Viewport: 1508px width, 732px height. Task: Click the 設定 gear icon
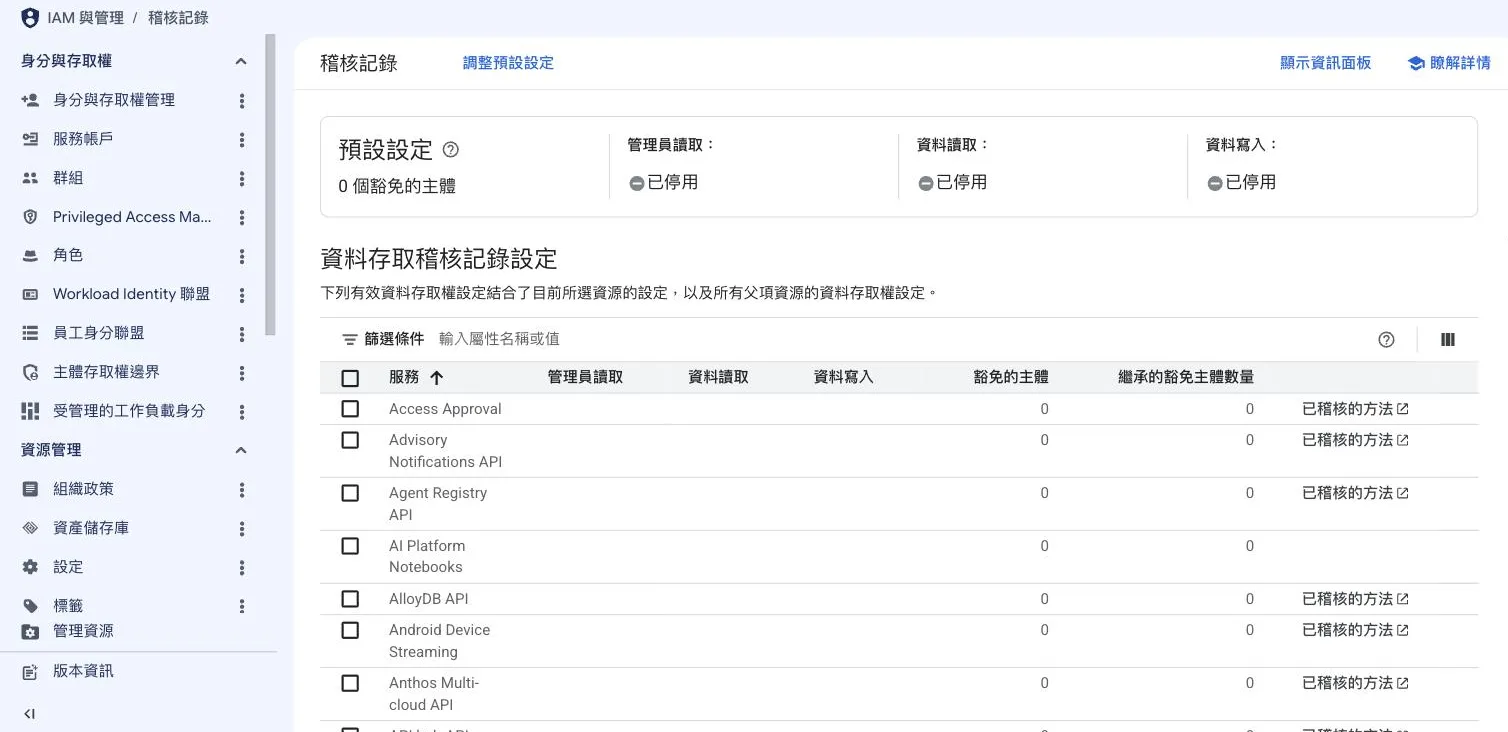tap(30, 567)
